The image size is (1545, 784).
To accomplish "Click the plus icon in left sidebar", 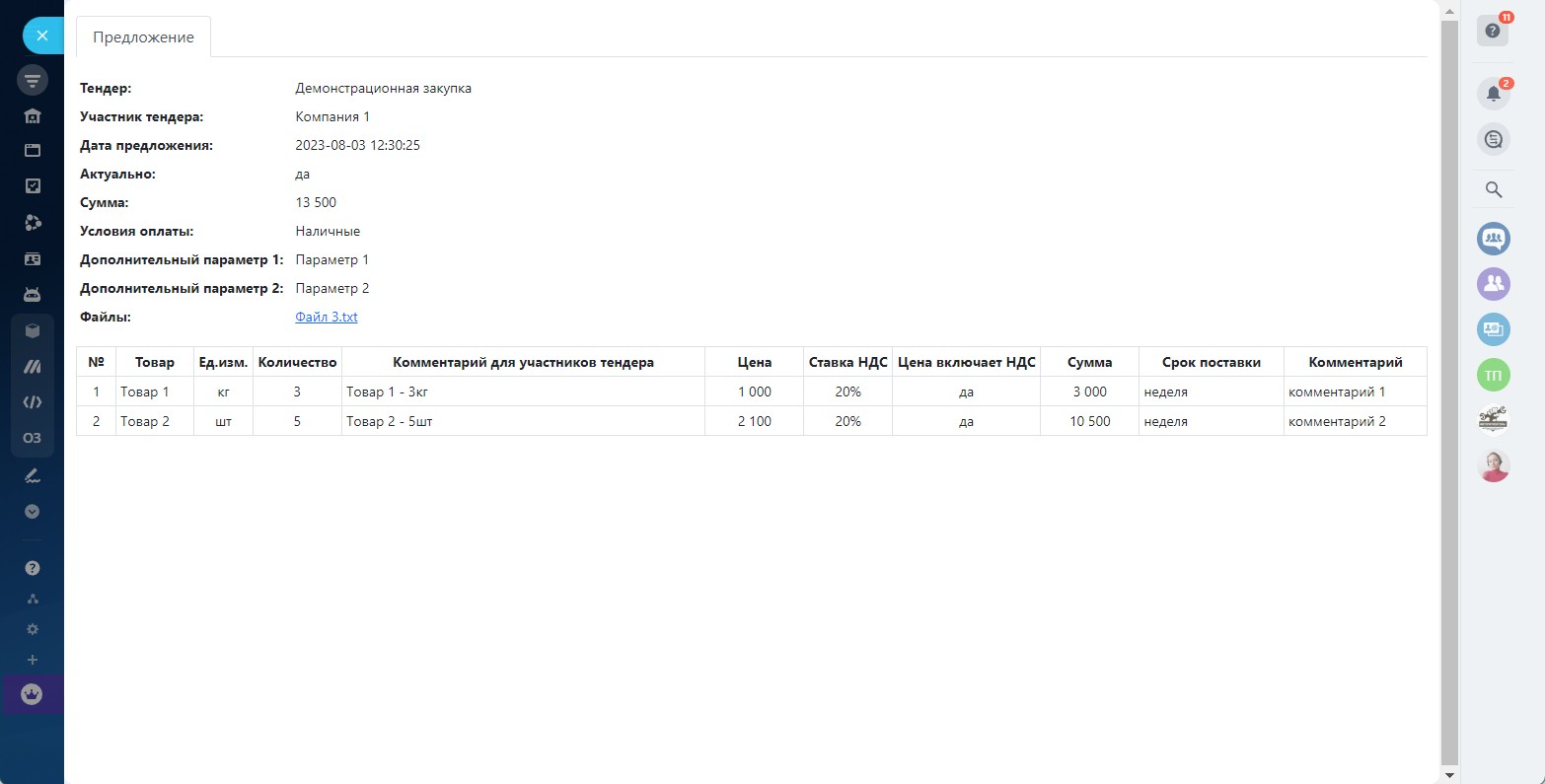I will pos(33,660).
